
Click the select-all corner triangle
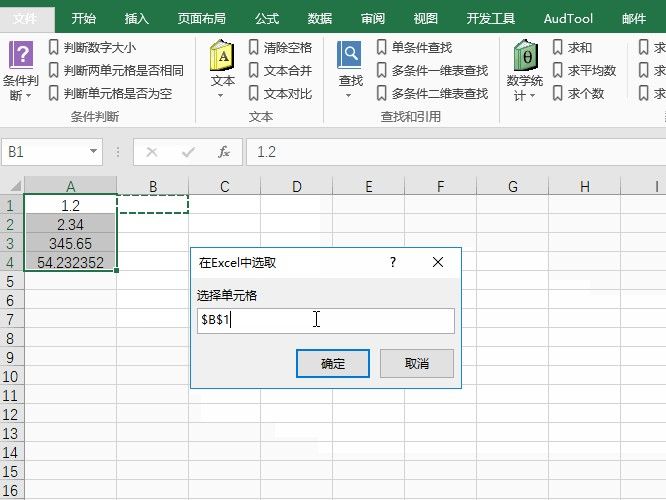(15, 186)
